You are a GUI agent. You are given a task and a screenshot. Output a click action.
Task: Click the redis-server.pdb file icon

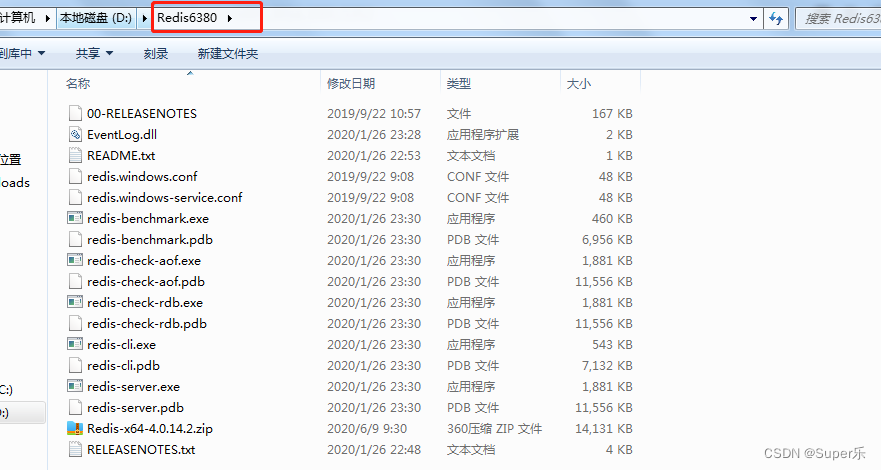(x=75, y=407)
